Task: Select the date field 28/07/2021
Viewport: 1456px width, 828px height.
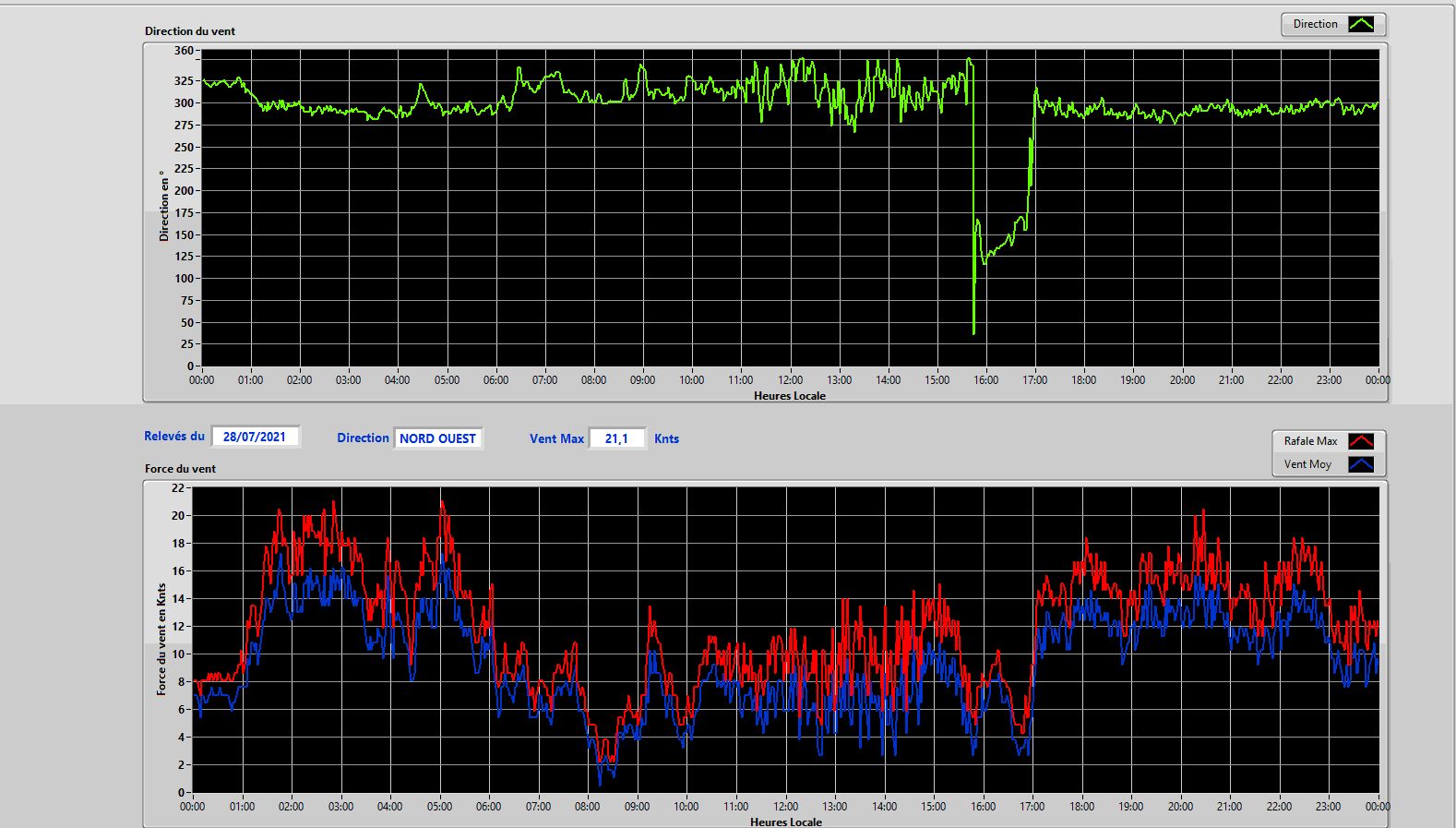Action: click(x=255, y=437)
